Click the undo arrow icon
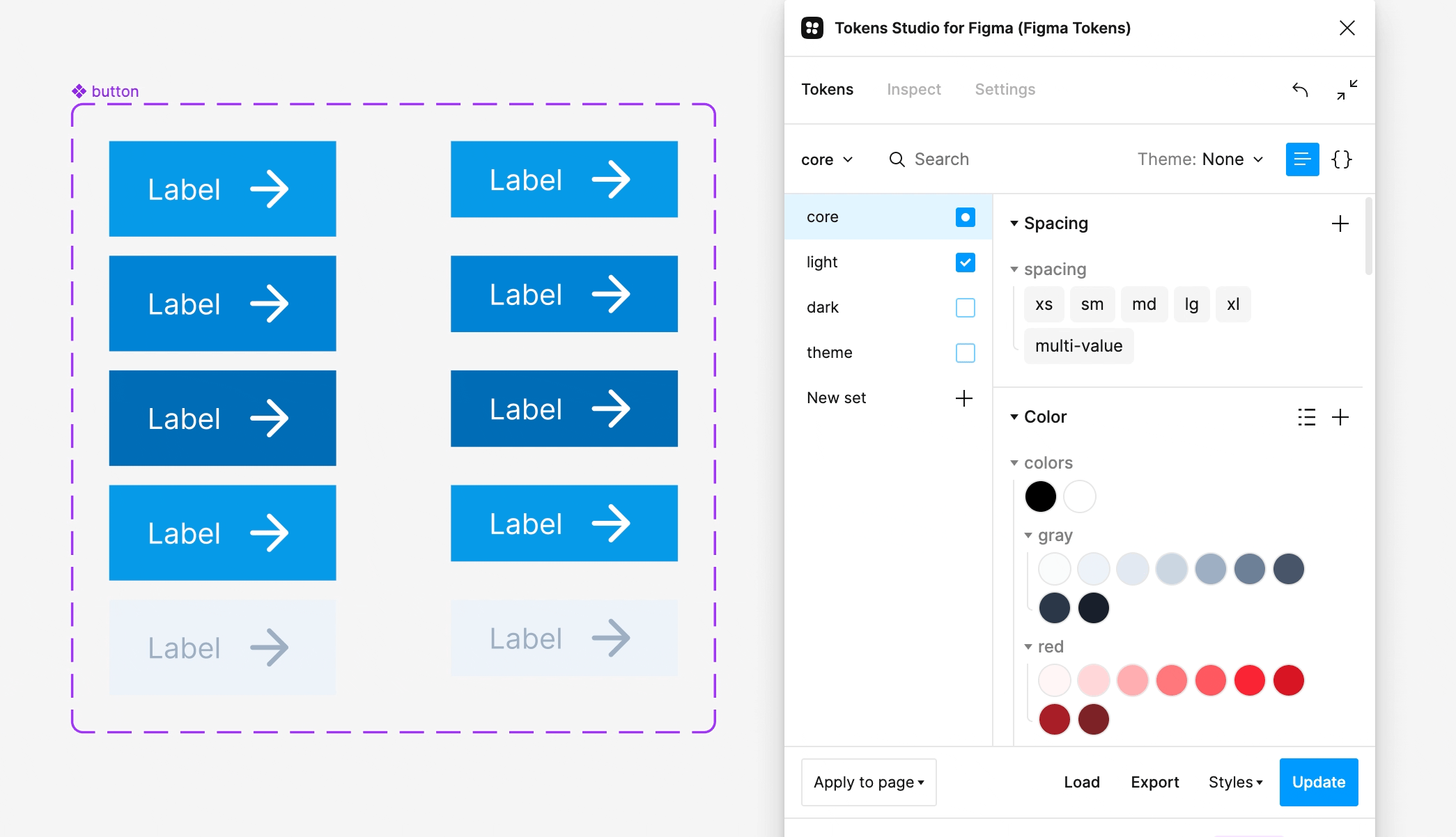This screenshot has width=1456, height=837. click(1300, 90)
